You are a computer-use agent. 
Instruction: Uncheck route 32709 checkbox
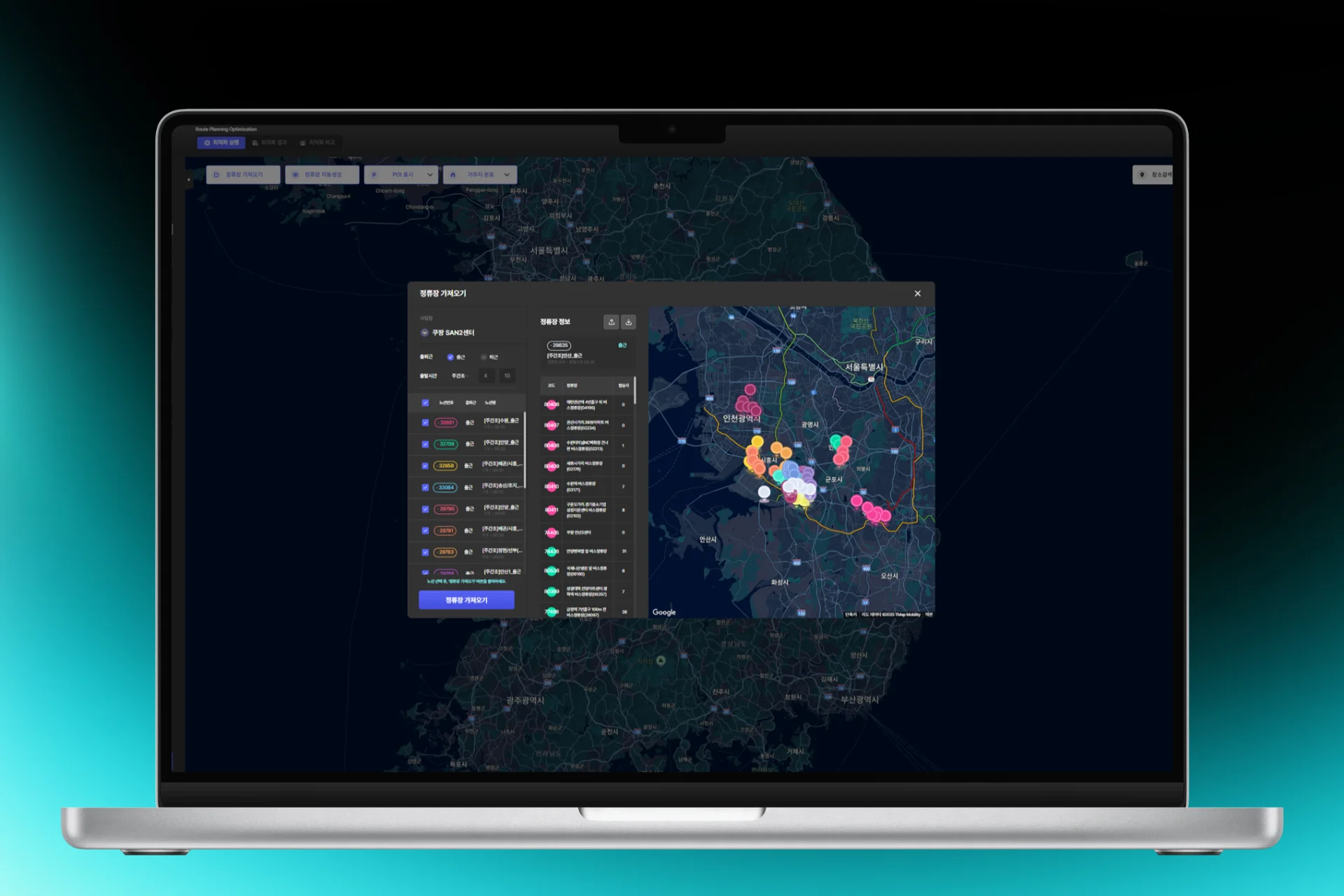tap(426, 444)
